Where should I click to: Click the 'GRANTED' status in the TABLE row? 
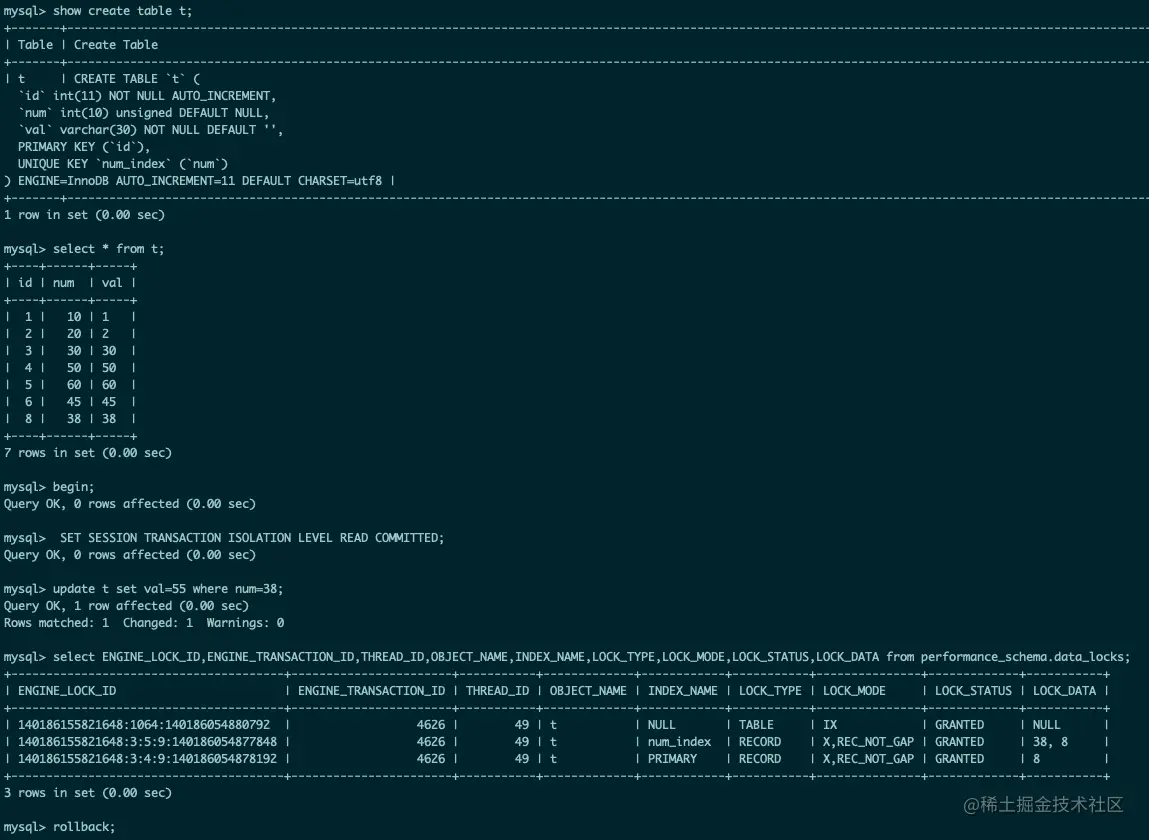(x=959, y=725)
